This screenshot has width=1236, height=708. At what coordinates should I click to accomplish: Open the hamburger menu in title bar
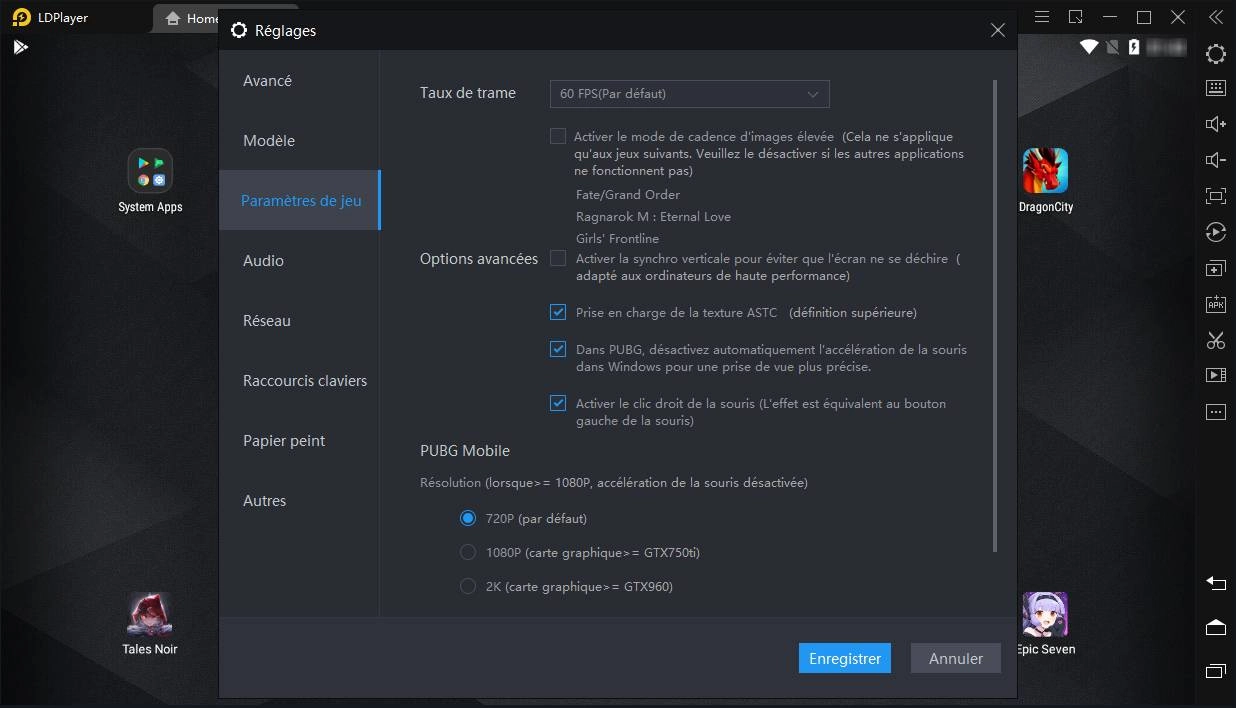[1041, 17]
